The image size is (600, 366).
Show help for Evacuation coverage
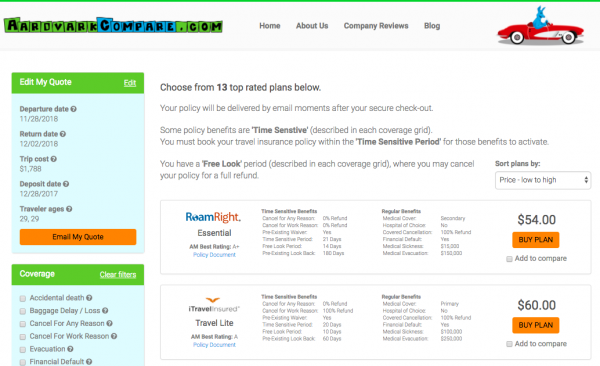70,349
